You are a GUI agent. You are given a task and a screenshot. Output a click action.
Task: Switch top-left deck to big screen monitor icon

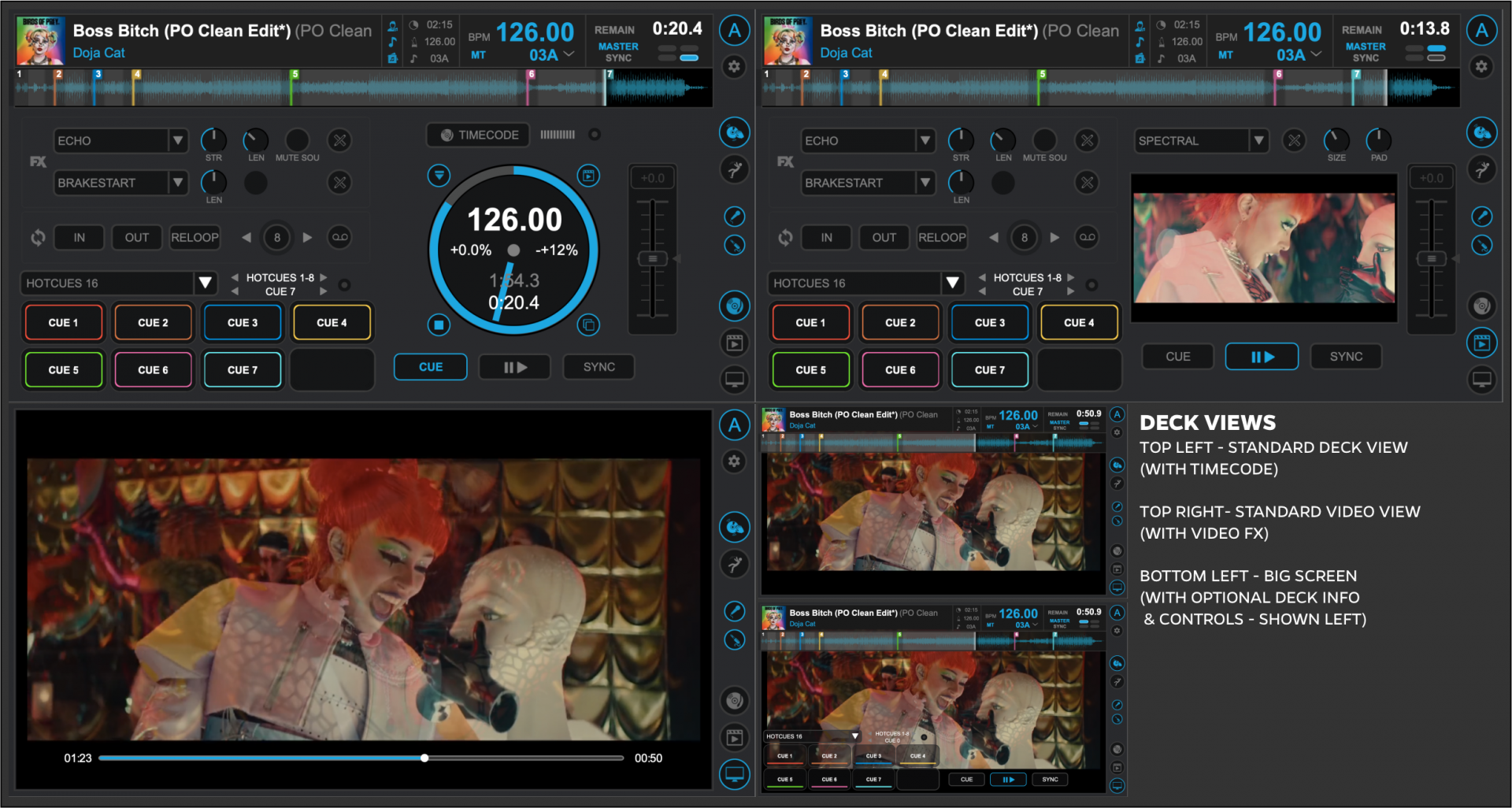pos(734,380)
